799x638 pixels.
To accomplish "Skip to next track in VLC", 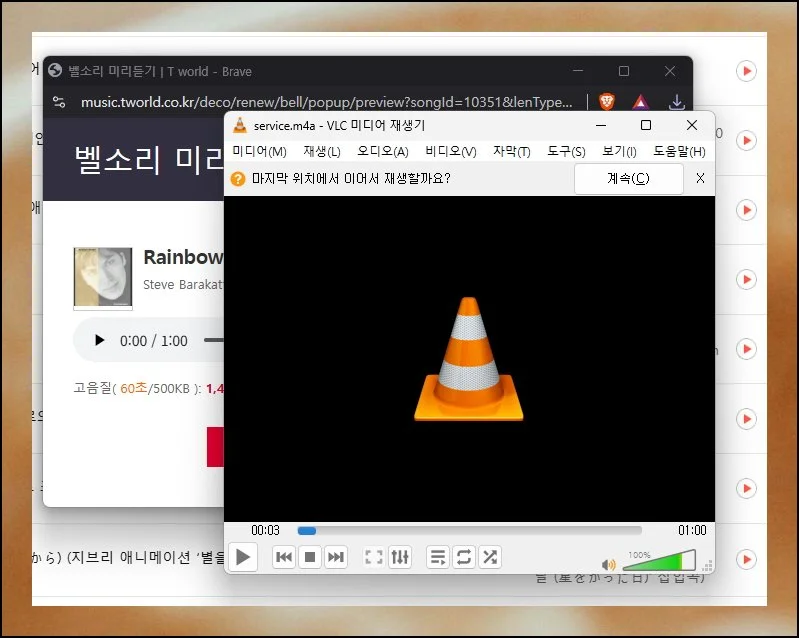I will [336, 557].
